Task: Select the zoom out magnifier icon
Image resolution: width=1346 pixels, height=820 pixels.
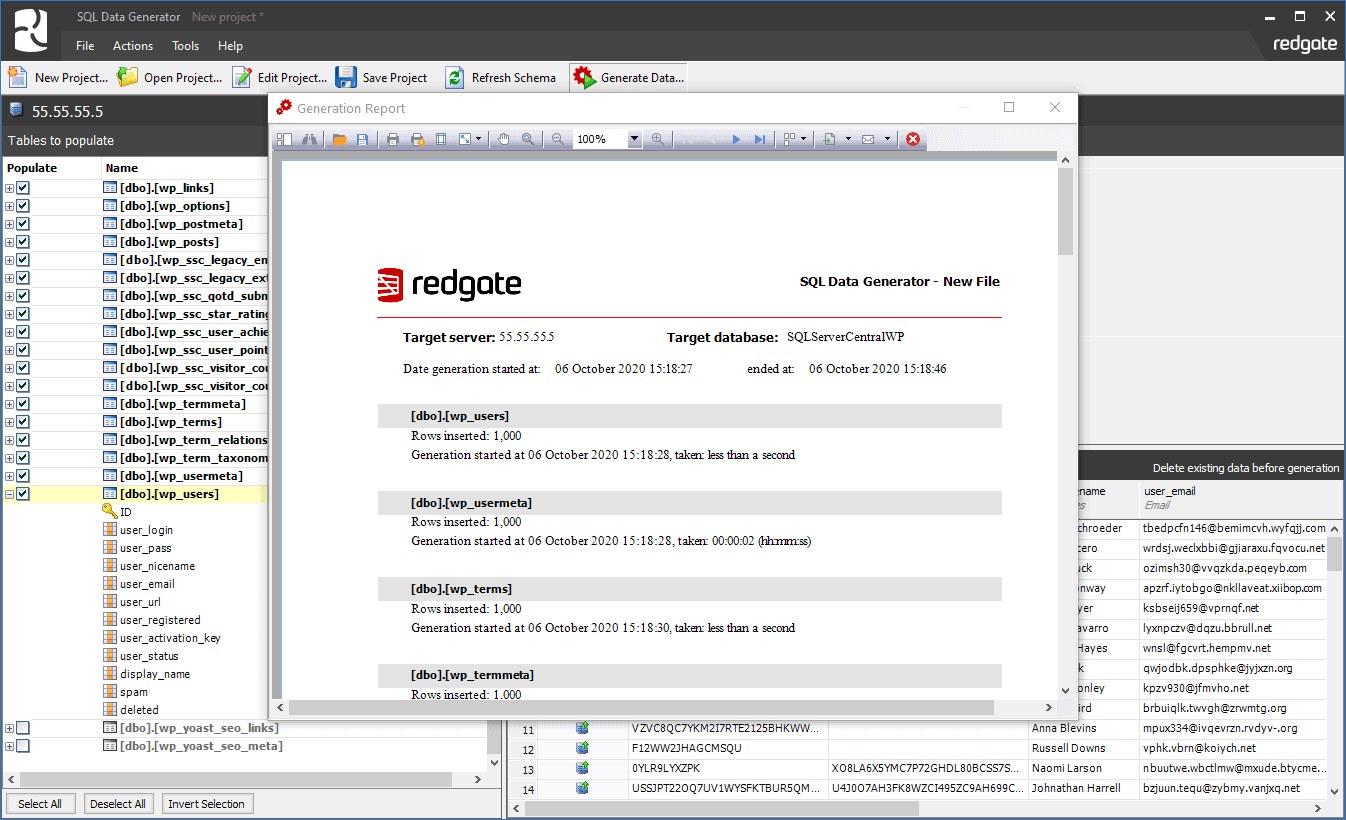Action: coord(557,139)
